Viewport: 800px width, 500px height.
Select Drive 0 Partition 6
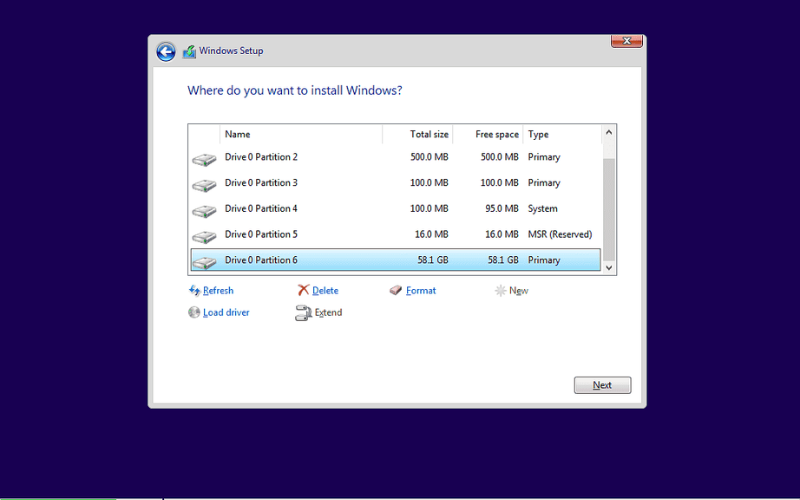(395, 260)
